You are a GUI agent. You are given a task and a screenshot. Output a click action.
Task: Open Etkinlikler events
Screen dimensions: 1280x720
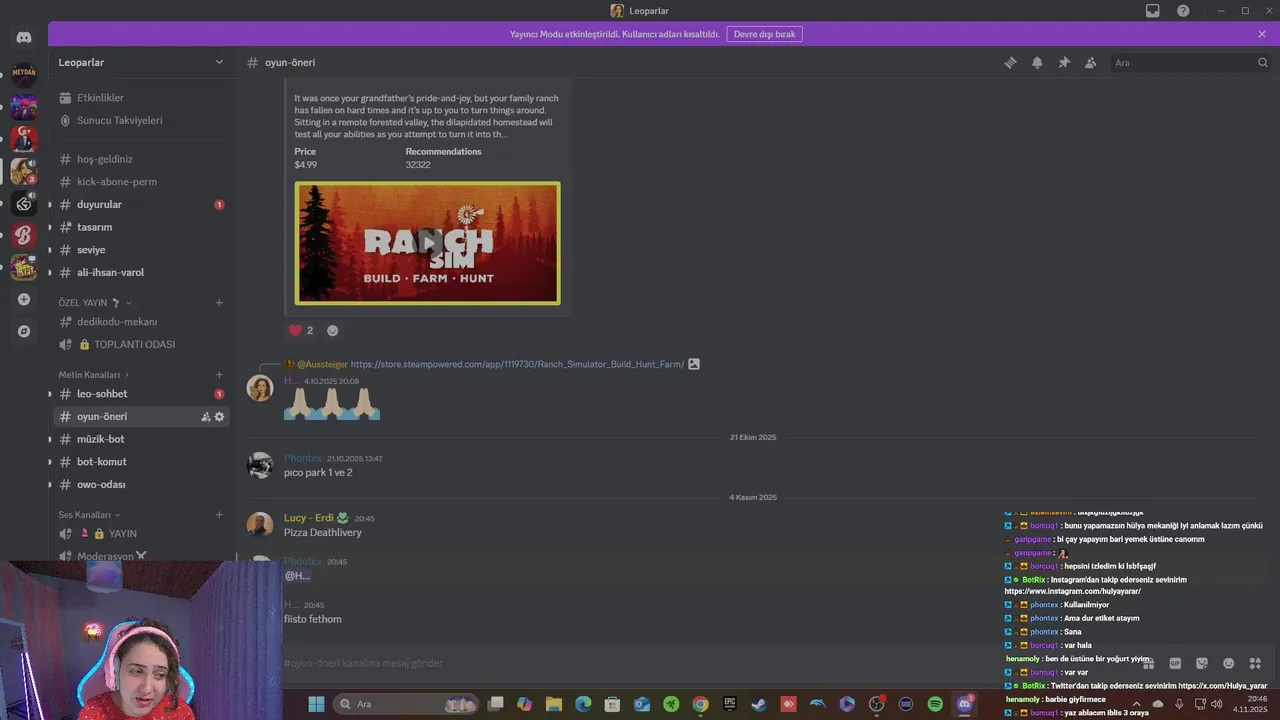click(141, 98)
